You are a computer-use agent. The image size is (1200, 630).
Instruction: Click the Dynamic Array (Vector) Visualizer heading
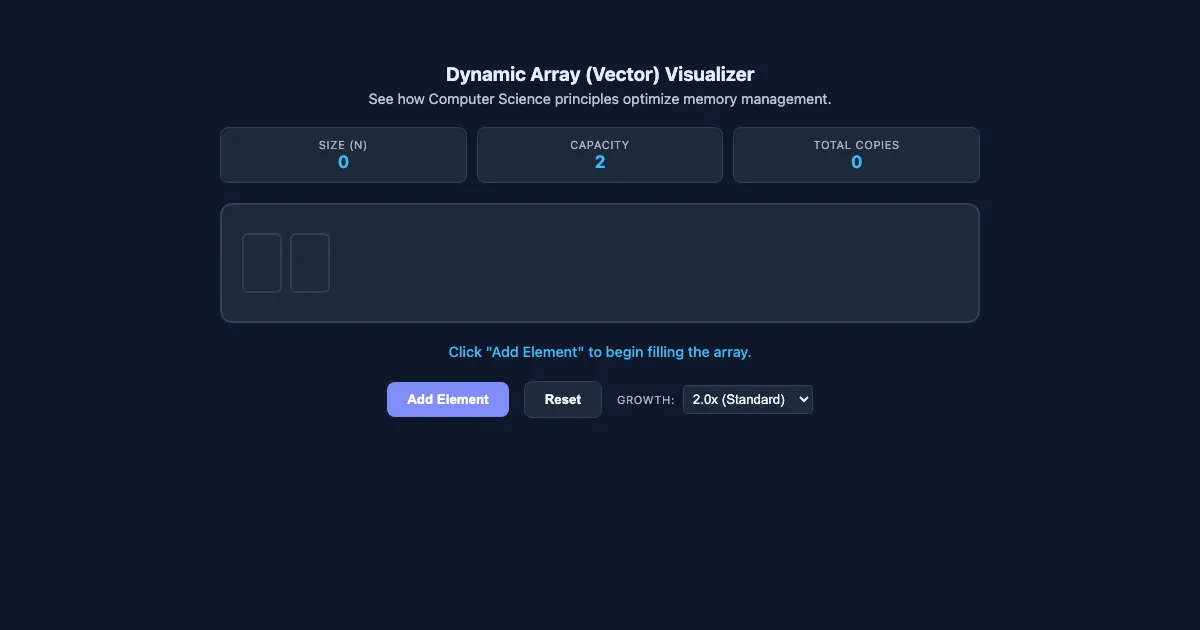point(600,74)
